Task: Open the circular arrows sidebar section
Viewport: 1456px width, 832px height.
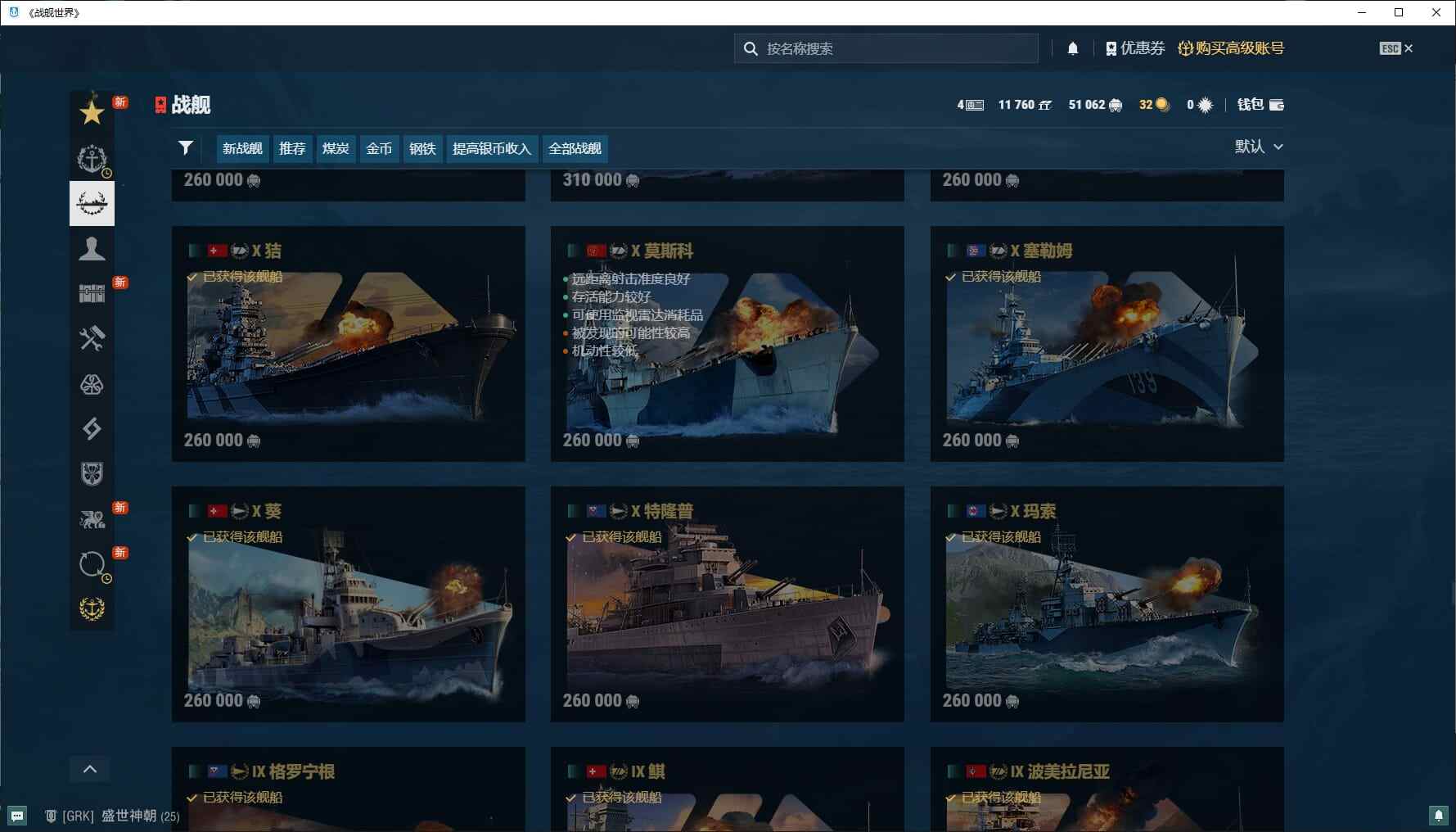Action: pyautogui.click(x=92, y=563)
